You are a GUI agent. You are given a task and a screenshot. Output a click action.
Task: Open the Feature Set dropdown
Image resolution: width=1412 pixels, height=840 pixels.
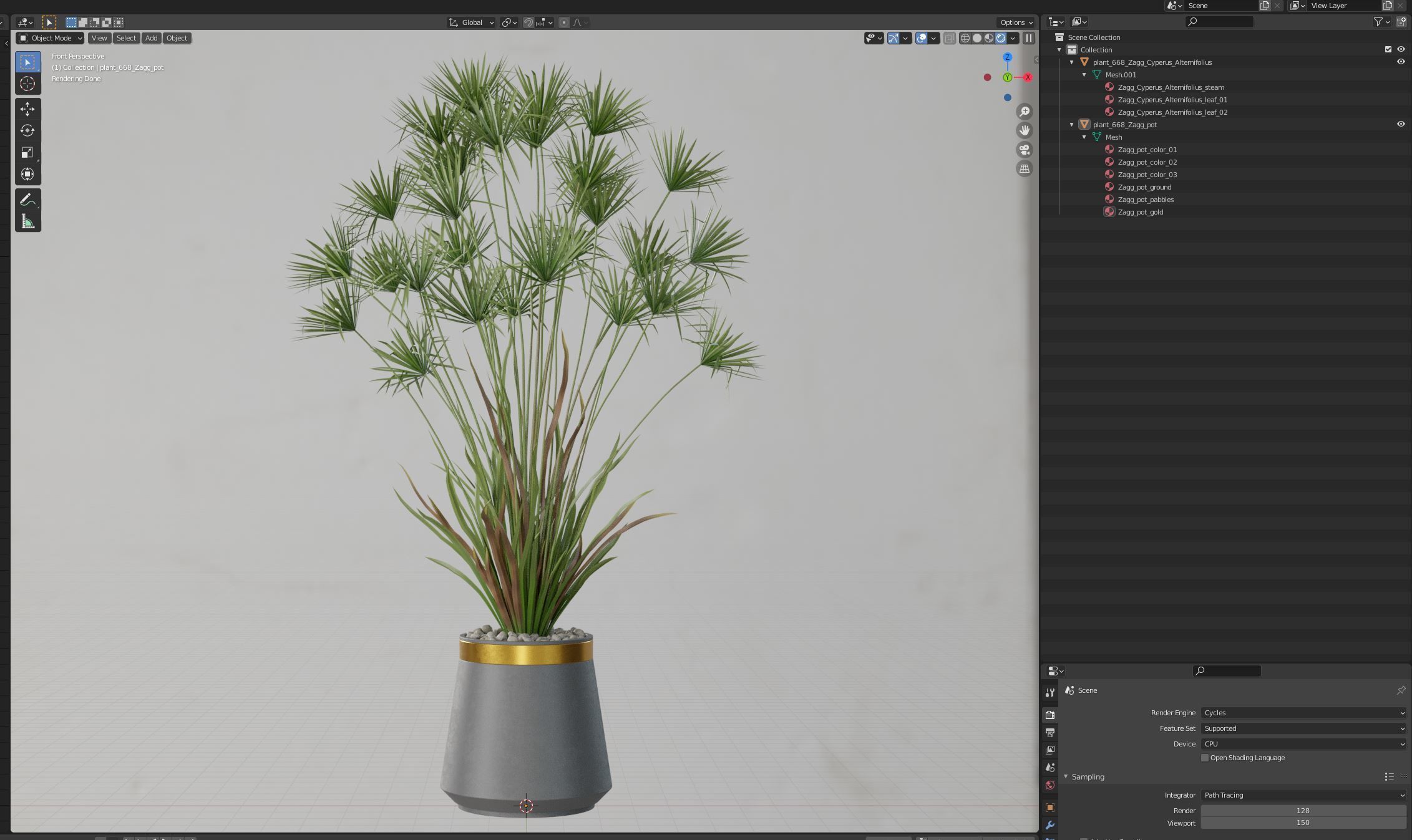tap(1303, 728)
